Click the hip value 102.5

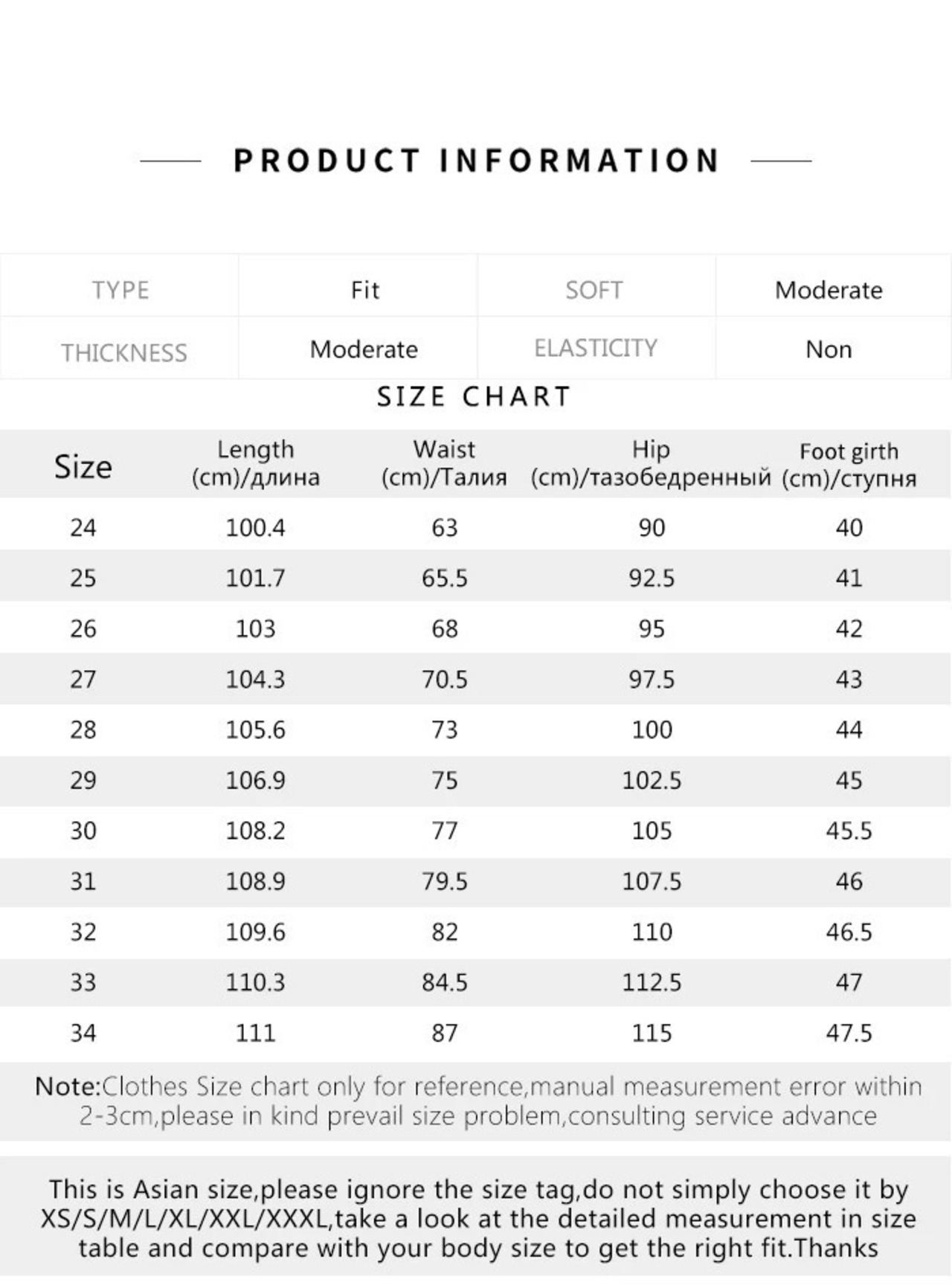[x=652, y=781]
